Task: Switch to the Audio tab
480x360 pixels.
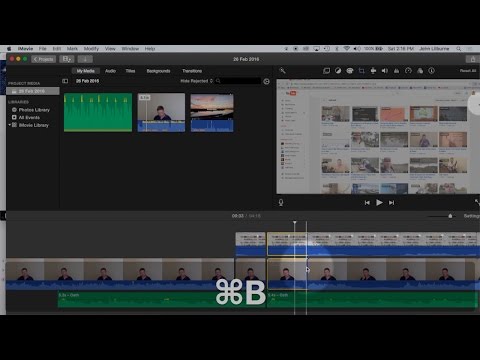Action: click(110, 71)
